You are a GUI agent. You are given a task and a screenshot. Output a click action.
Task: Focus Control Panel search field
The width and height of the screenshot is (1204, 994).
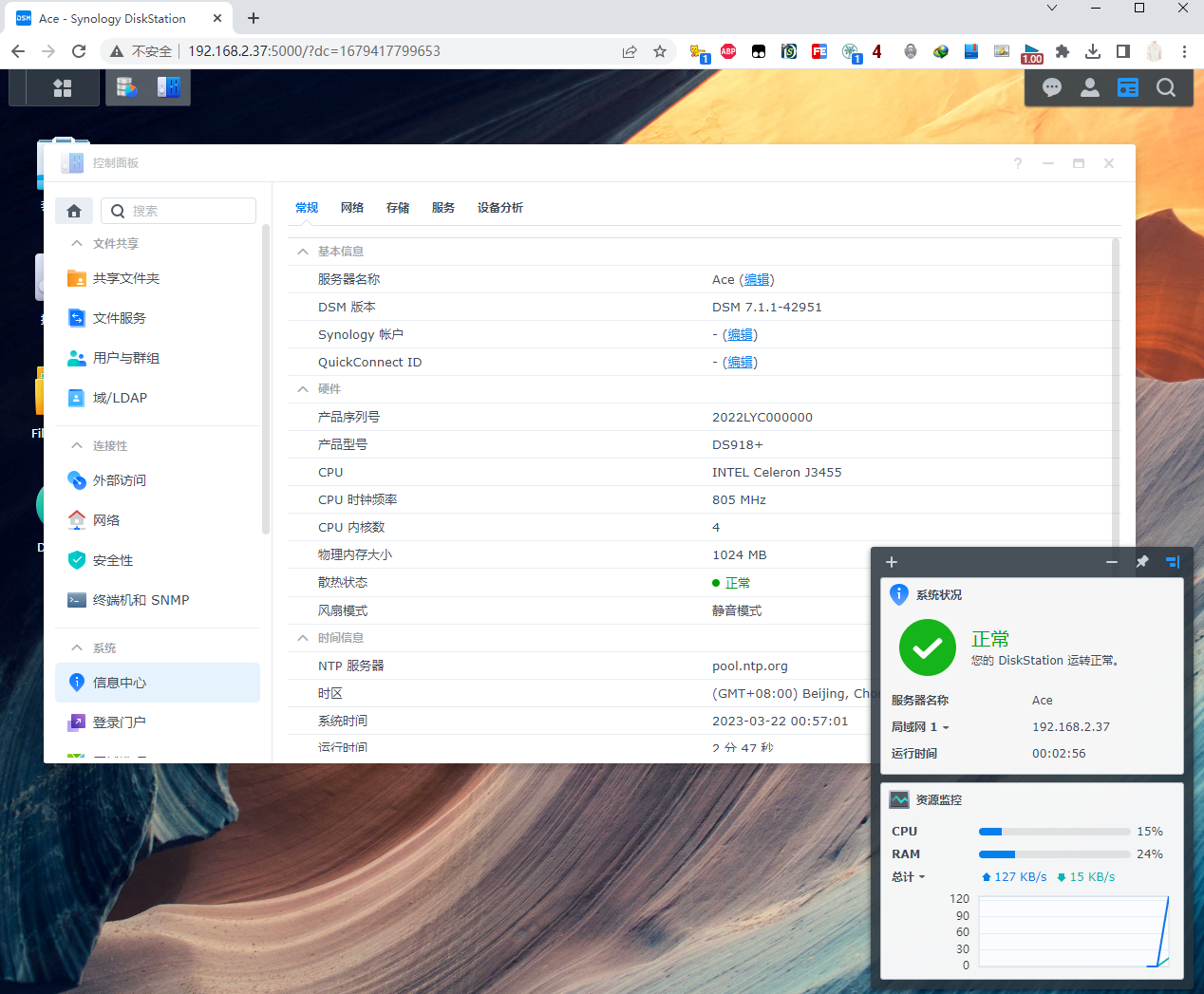click(179, 211)
